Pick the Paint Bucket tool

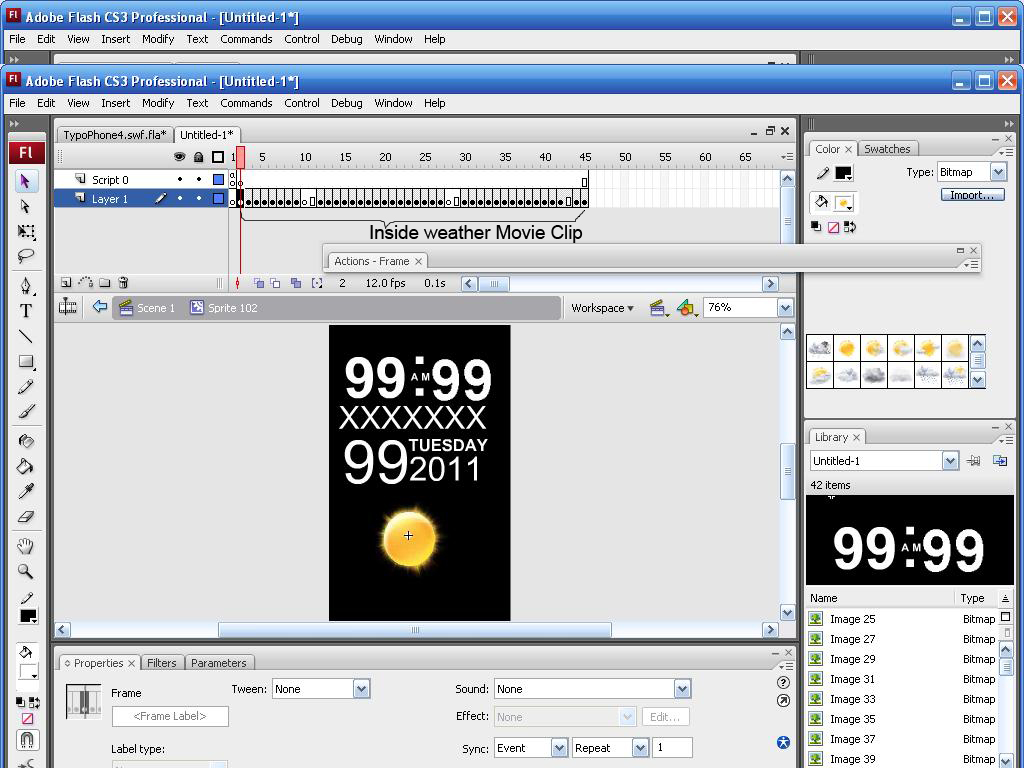point(26,466)
